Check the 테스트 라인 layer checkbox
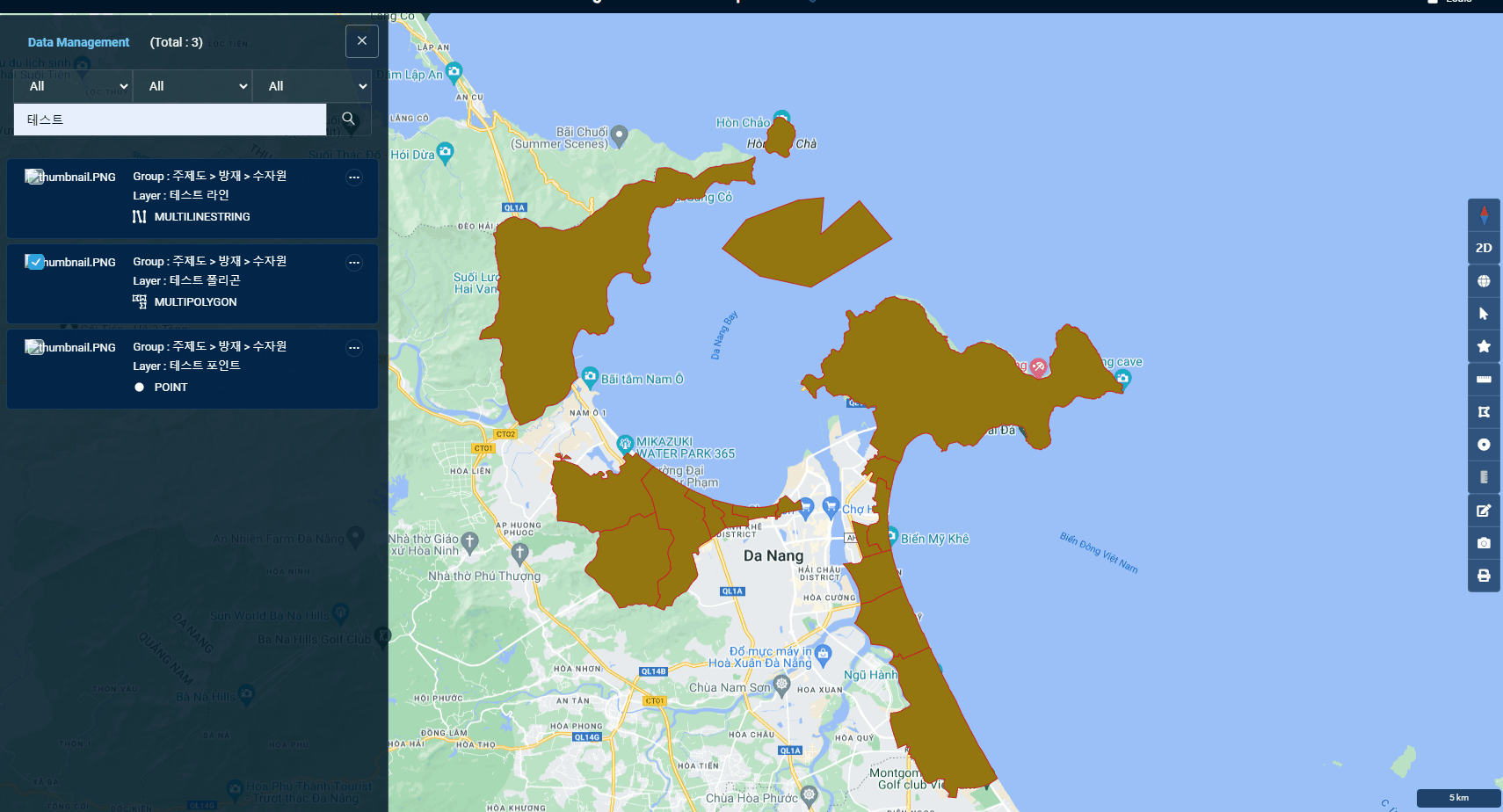The width and height of the screenshot is (1503, 812). click(34, 177)
